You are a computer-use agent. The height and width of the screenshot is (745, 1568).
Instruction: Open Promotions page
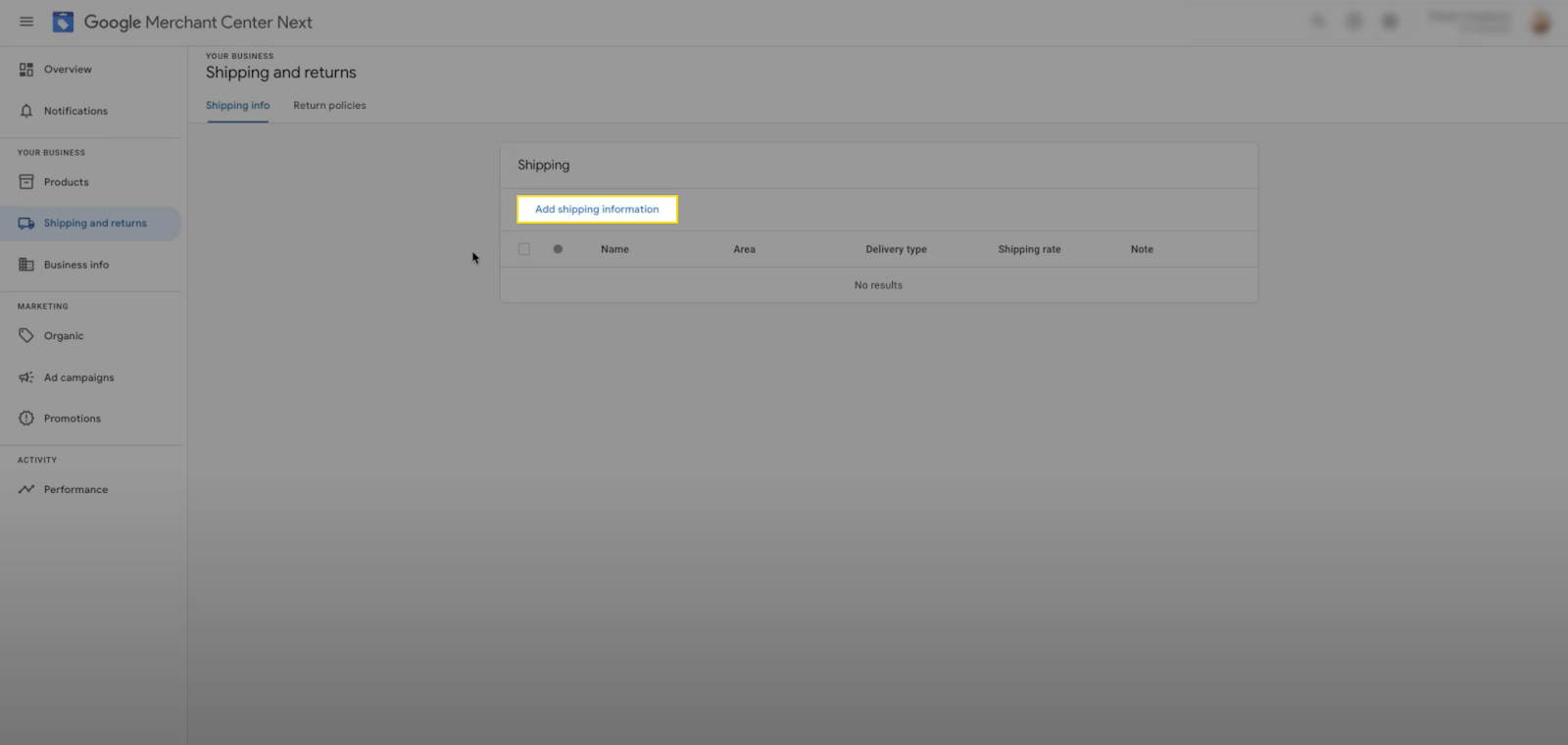click(72, 419)
